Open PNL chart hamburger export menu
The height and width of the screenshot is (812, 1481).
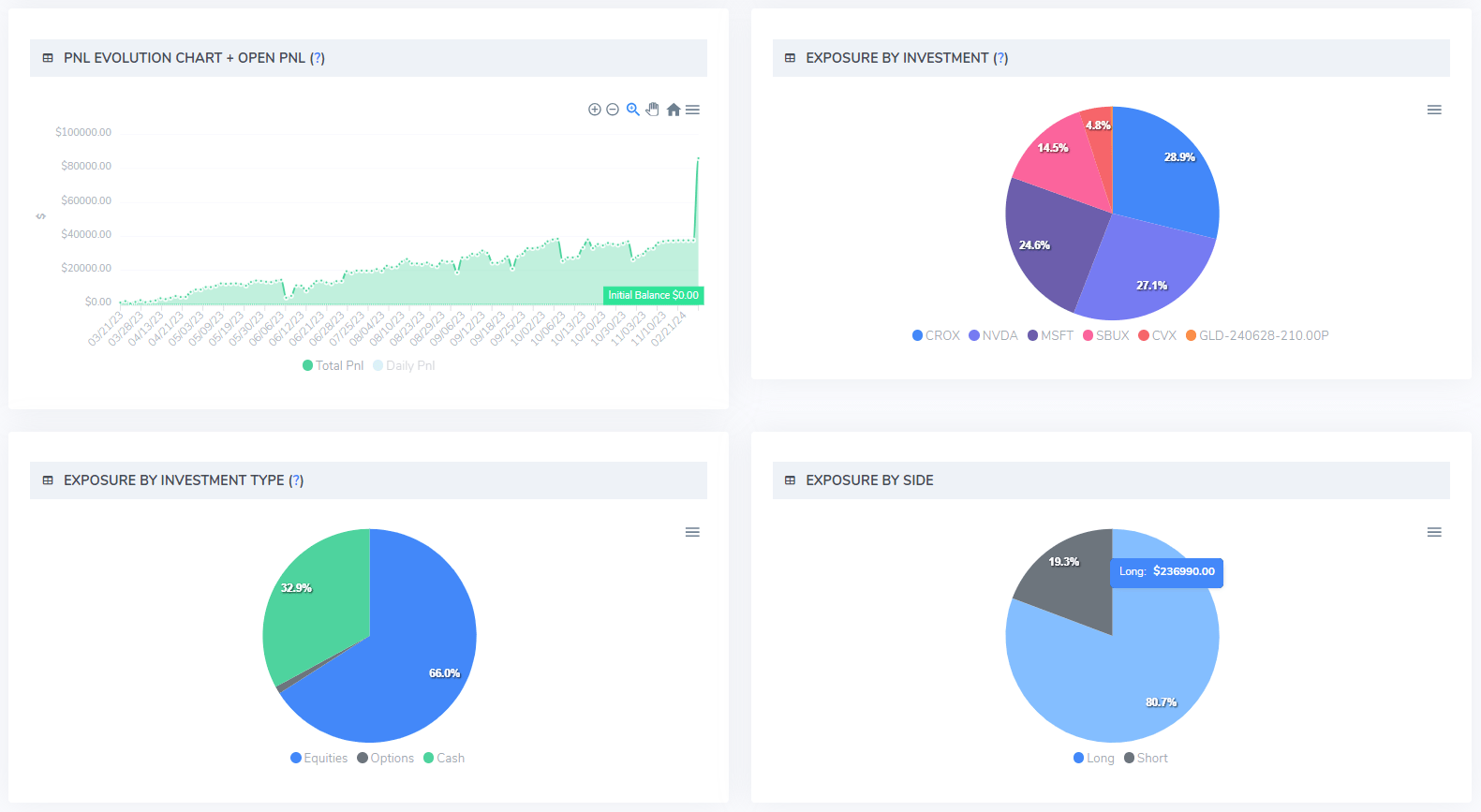click(x=692, y=110)
